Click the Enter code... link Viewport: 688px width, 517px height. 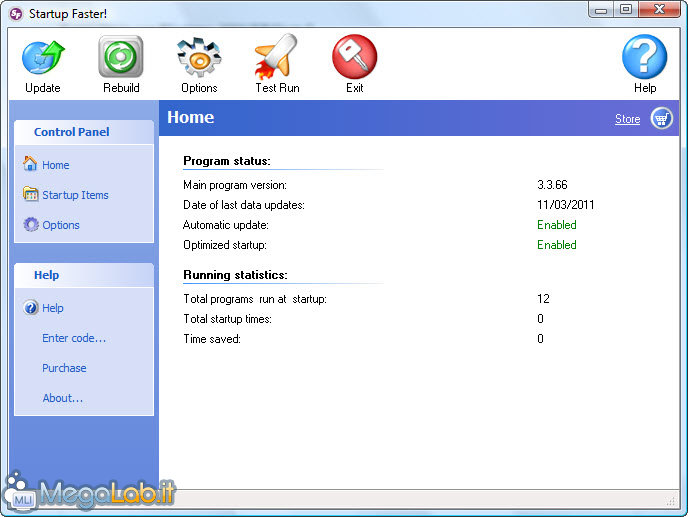click(x=74, y=338)
